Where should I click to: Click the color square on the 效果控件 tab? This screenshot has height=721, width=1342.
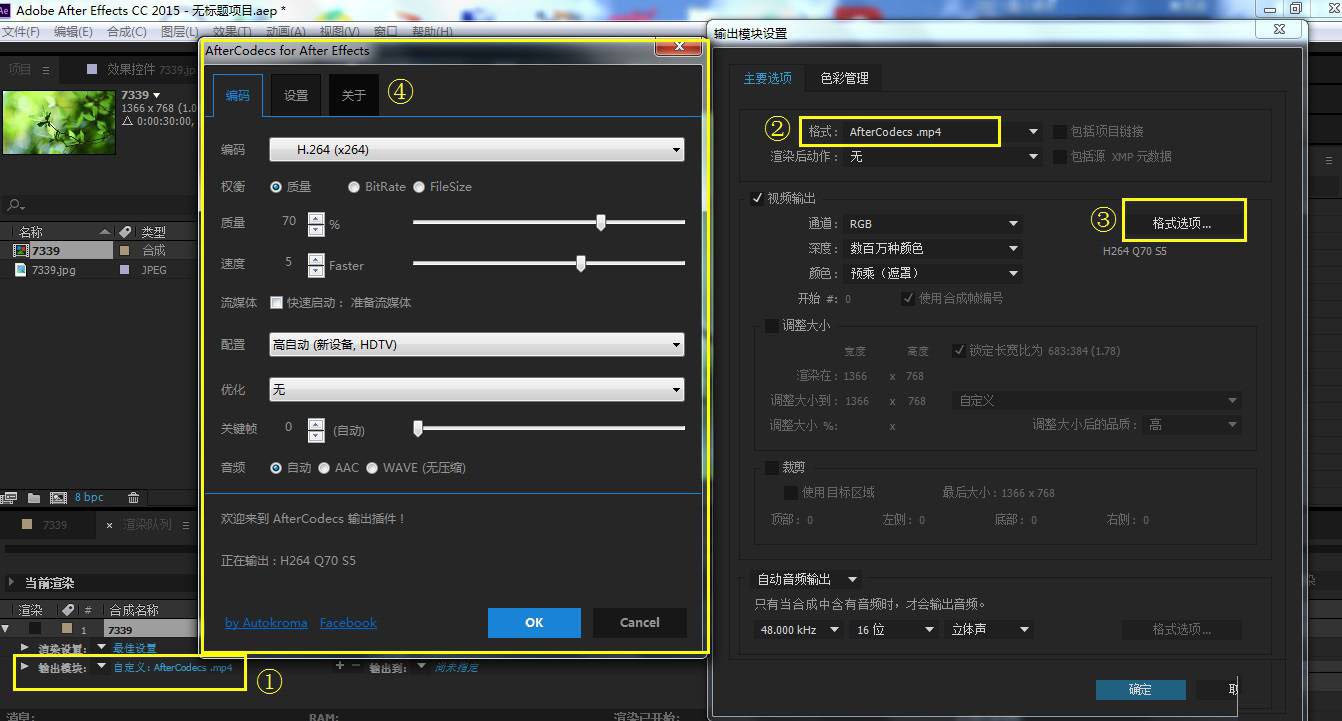coord(92,69)
